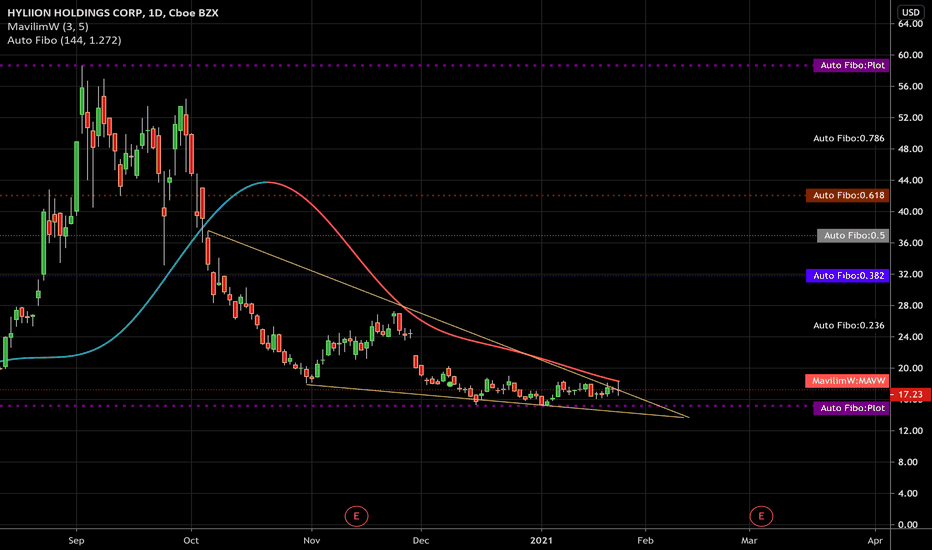Click the Auto Fibo:0.236 label
932x550 pixels.
849,325
